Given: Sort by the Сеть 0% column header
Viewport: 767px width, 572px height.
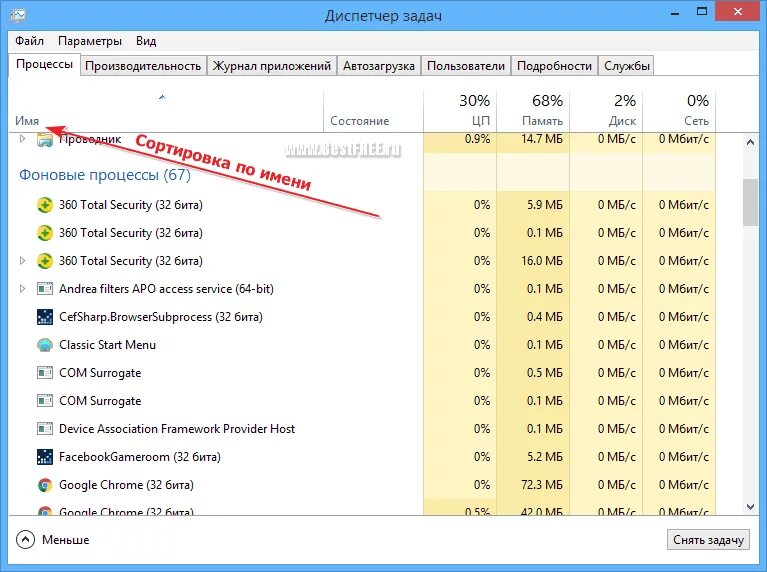Looking at the screenshot, I should (x=679, y=112).
